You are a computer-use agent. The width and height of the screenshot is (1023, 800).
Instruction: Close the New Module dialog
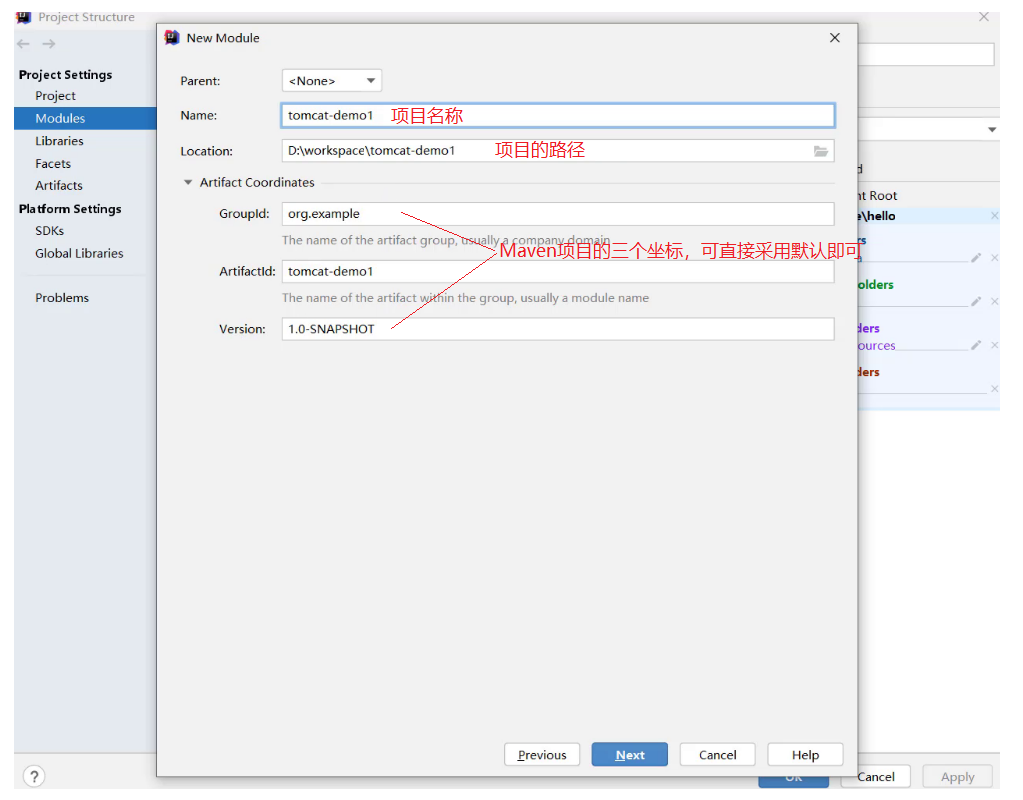(x=834, y=38)
